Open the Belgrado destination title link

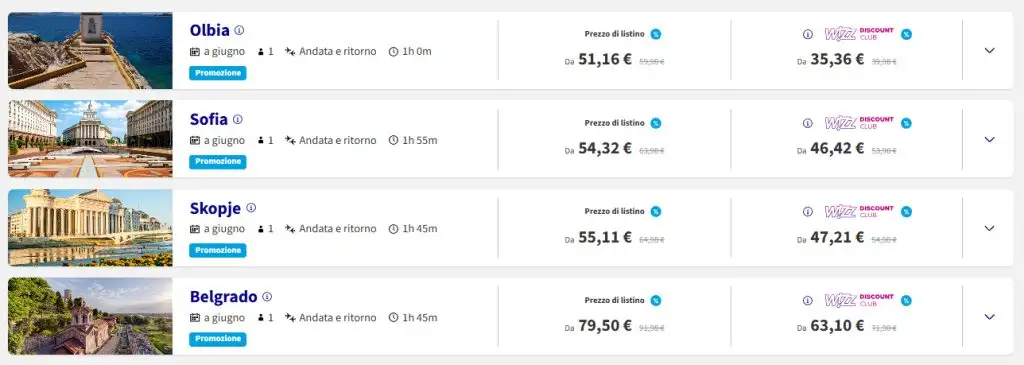tap(223, 296)
